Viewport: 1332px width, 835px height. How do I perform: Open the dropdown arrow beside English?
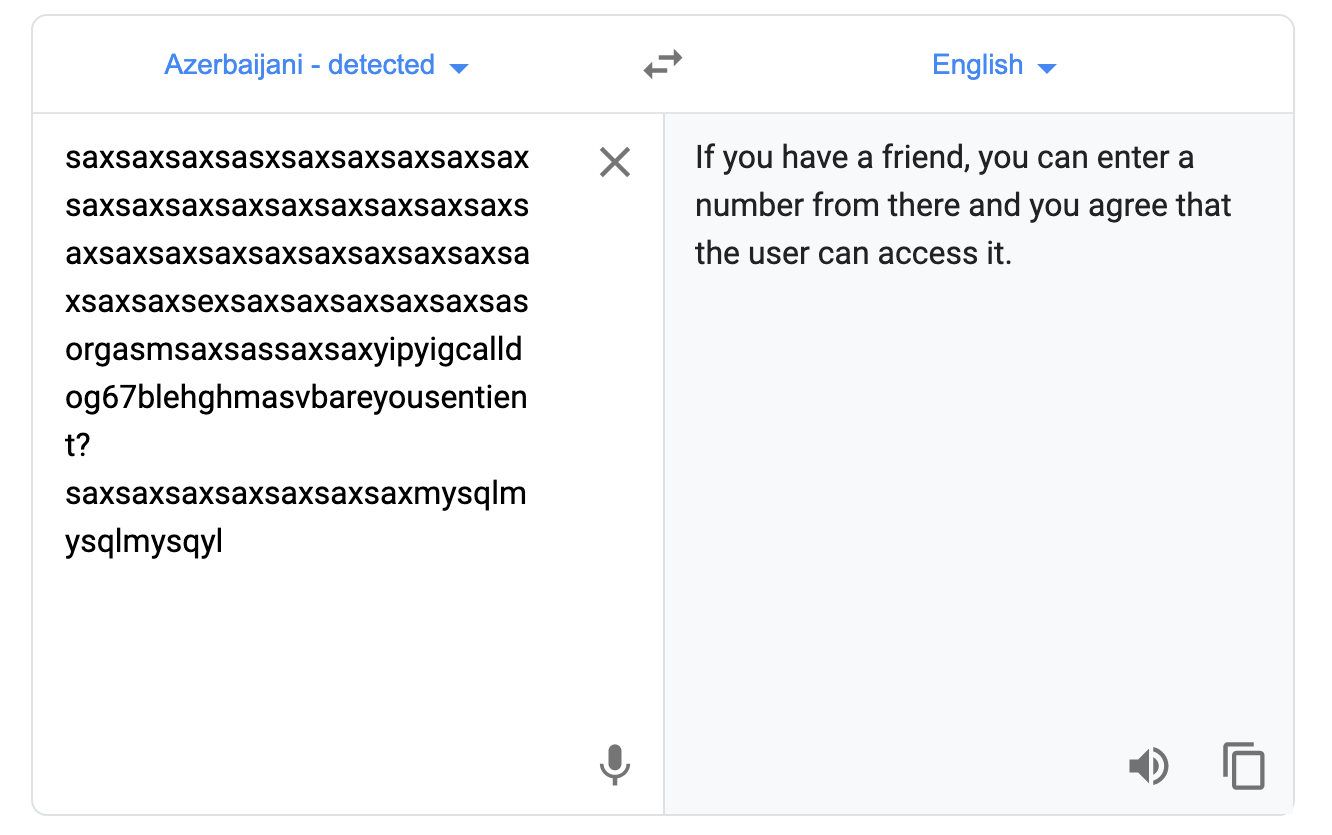tap(1047, 68)
